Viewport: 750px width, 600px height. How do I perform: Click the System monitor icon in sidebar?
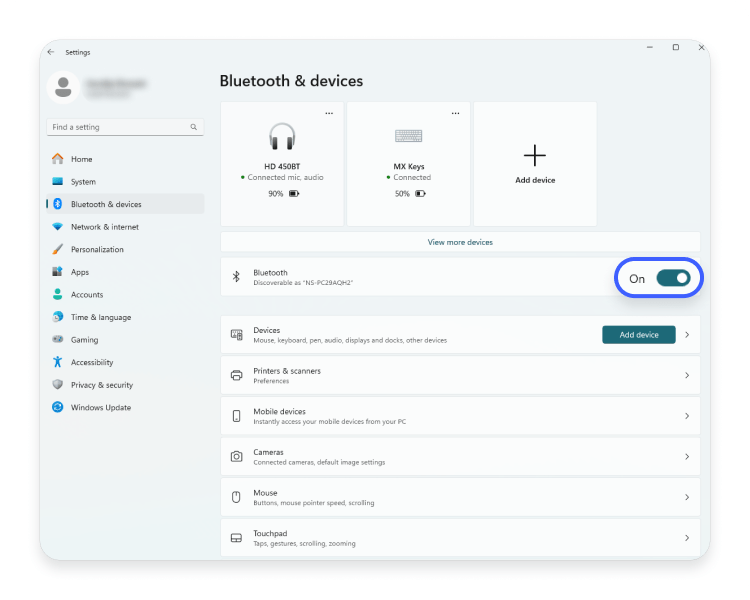tap(57, 181)
